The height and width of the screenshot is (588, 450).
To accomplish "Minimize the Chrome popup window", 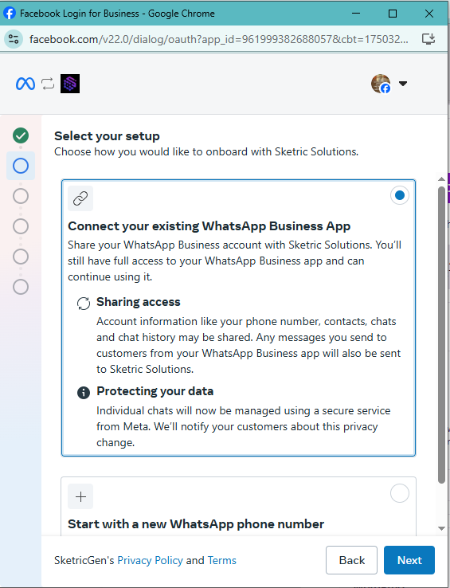I will [356, 14].
